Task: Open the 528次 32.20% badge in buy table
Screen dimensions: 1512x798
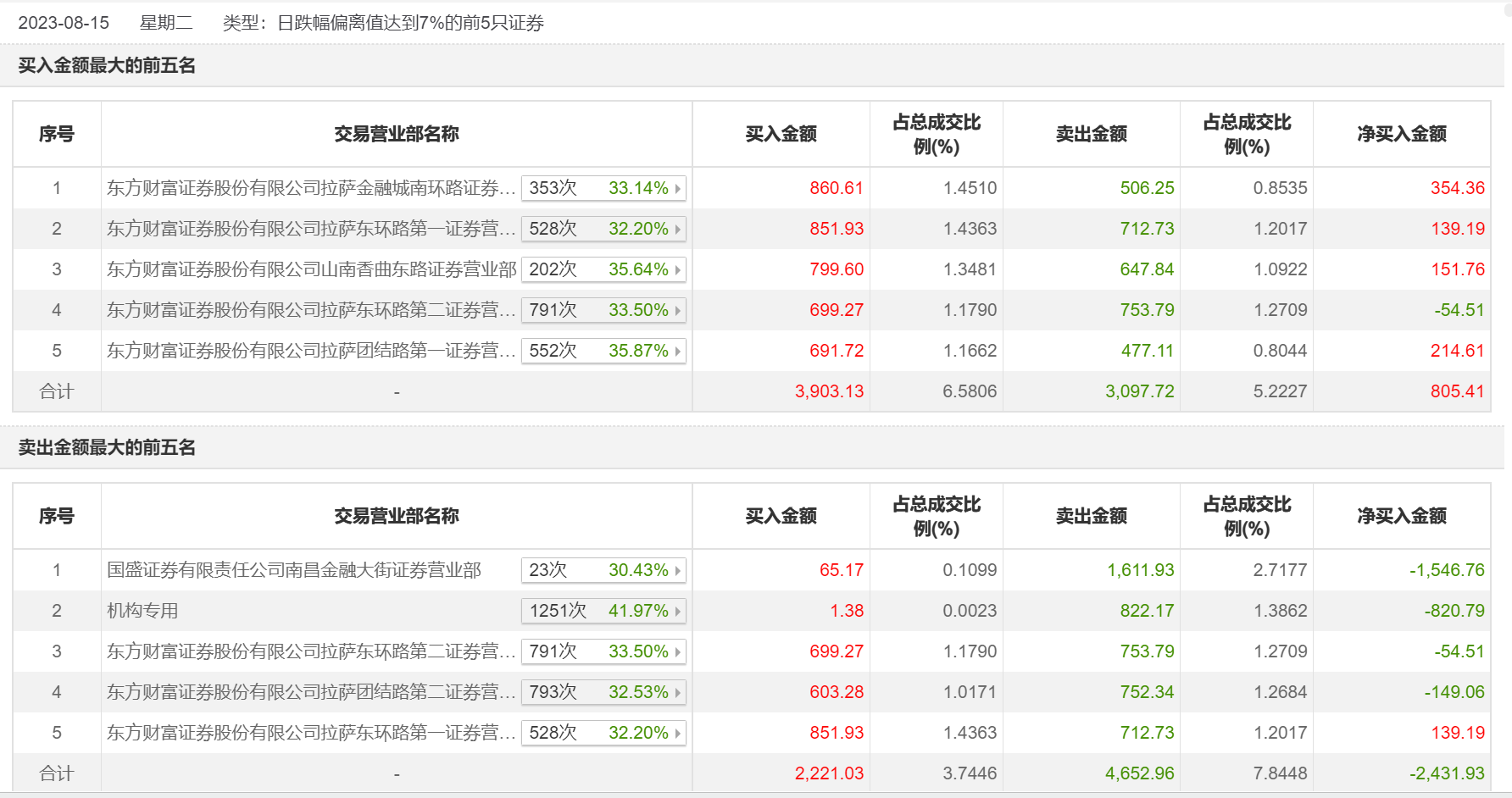Action: 603,229
